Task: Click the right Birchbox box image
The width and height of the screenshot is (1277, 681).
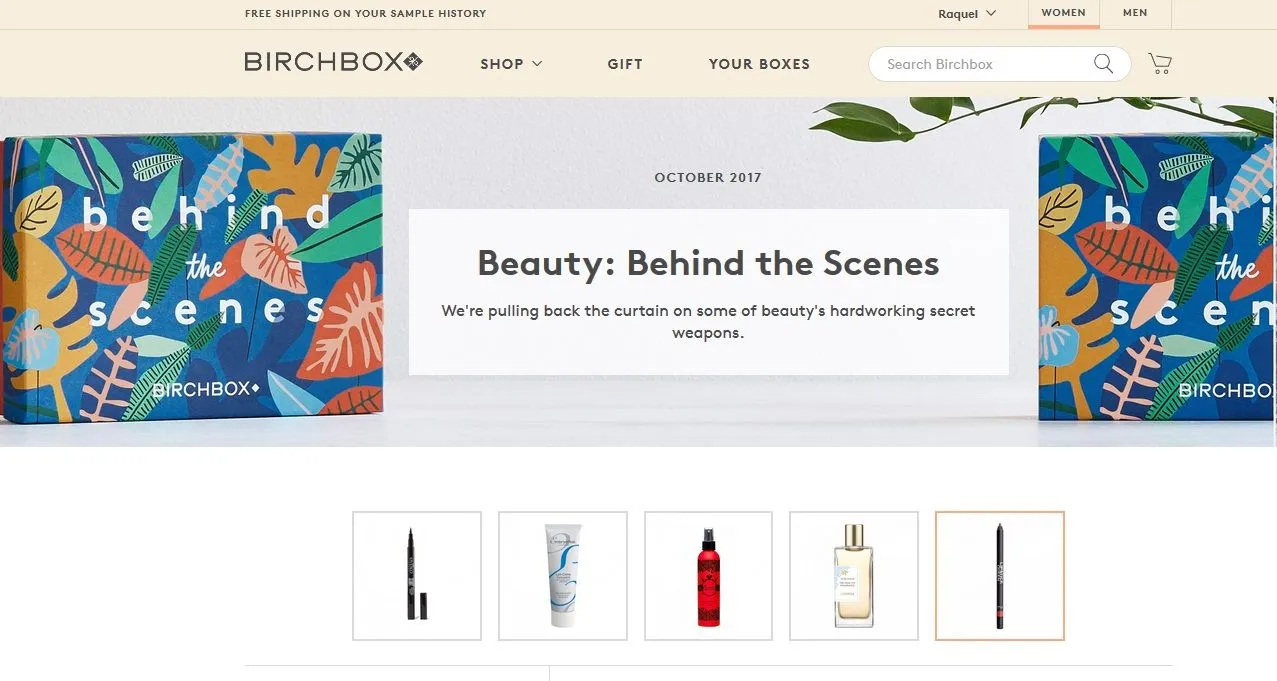Action: pyautogui.click(x=1157, y=278)
